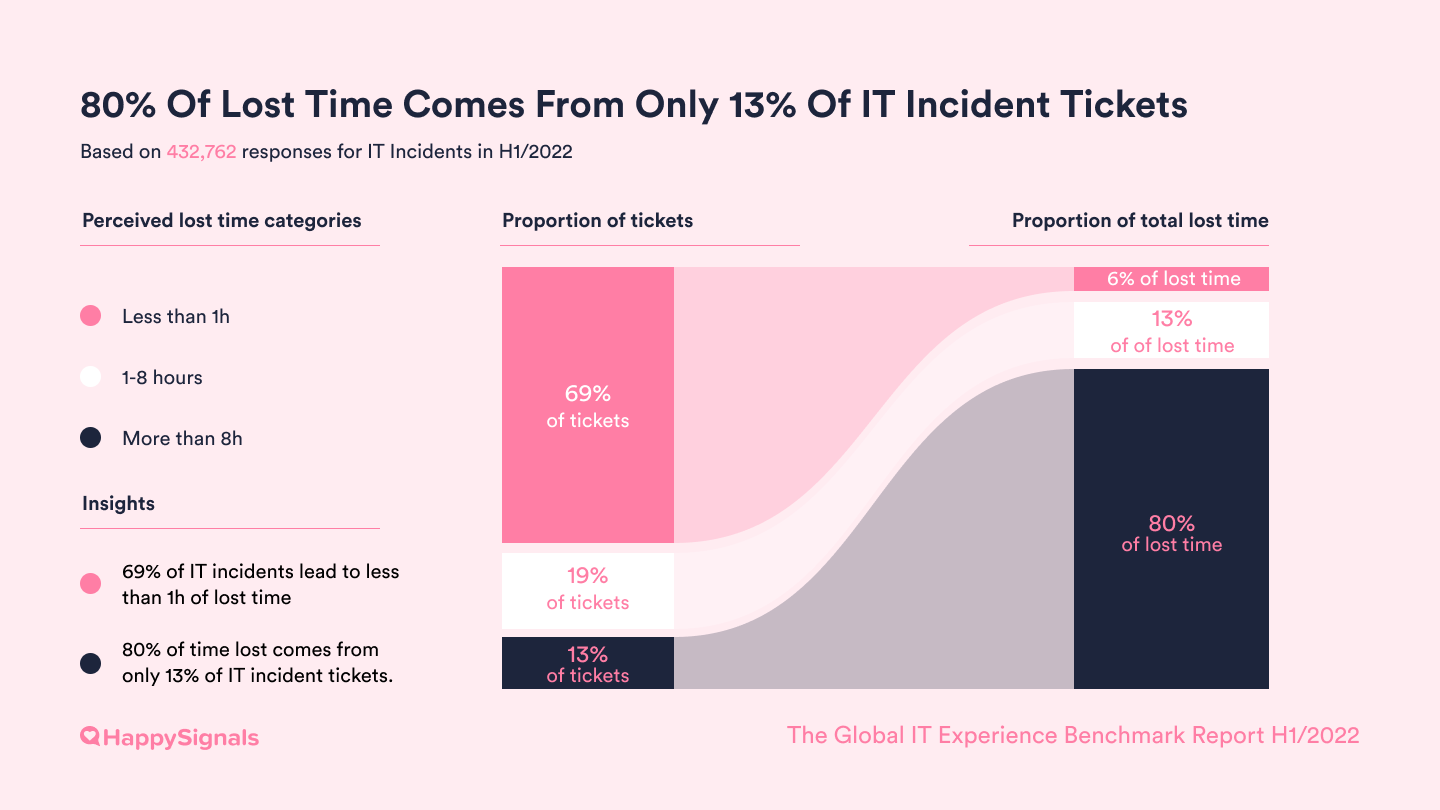Click the HappySignals logo icon

click(90, 737)
